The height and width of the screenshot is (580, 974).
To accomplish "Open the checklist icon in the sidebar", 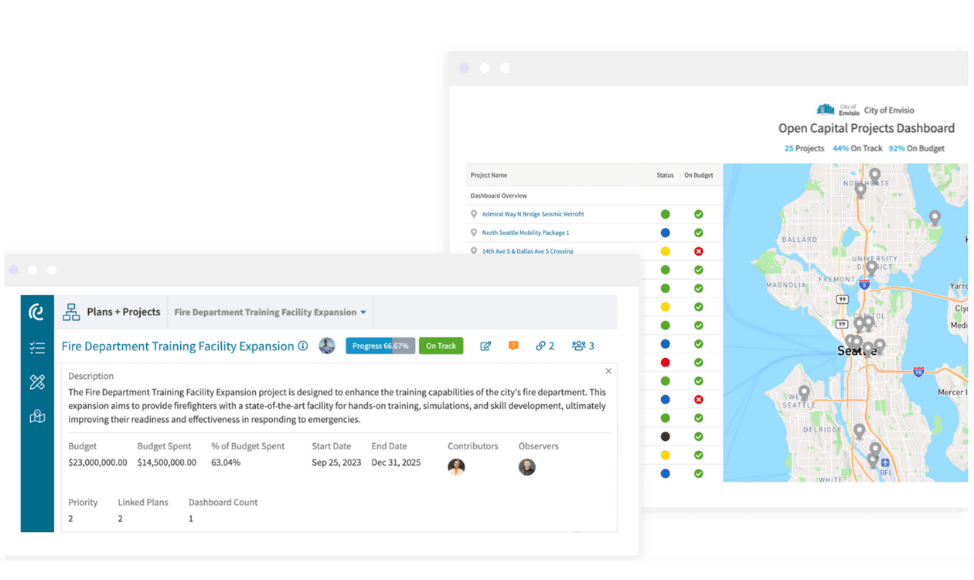I will coord(37,348).
